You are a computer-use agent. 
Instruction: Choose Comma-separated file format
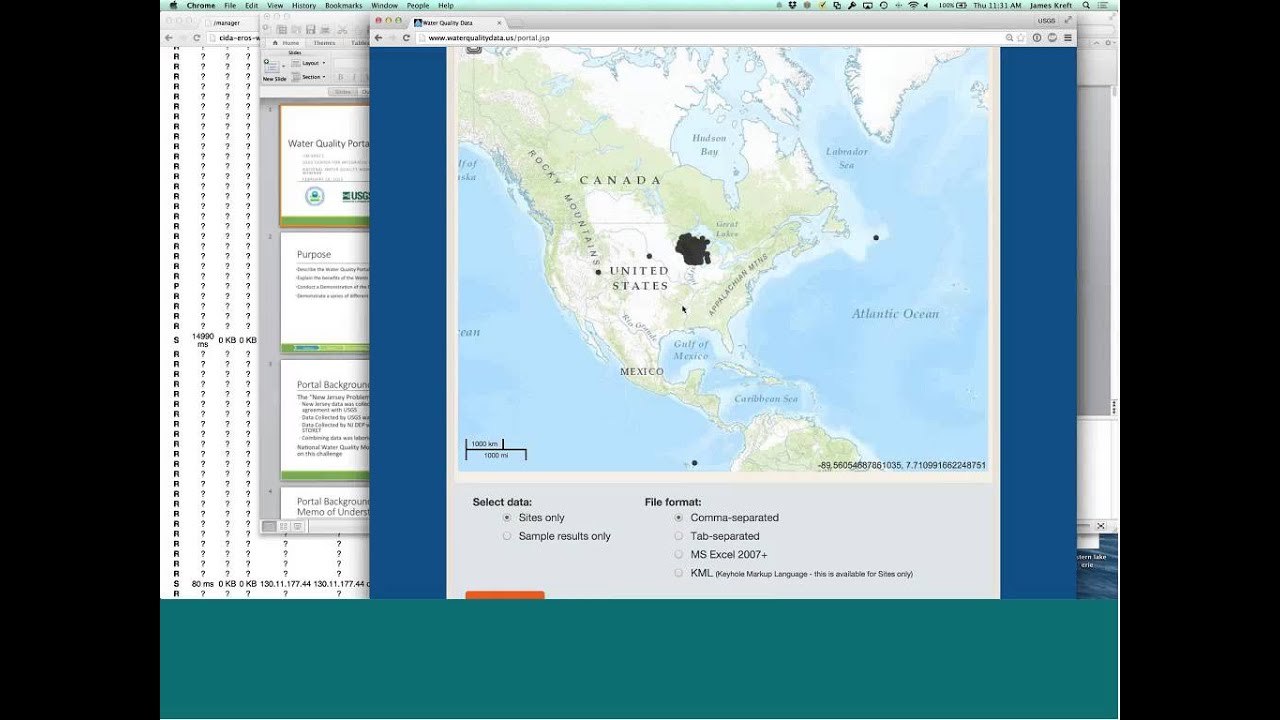click(x=679, y=518)
